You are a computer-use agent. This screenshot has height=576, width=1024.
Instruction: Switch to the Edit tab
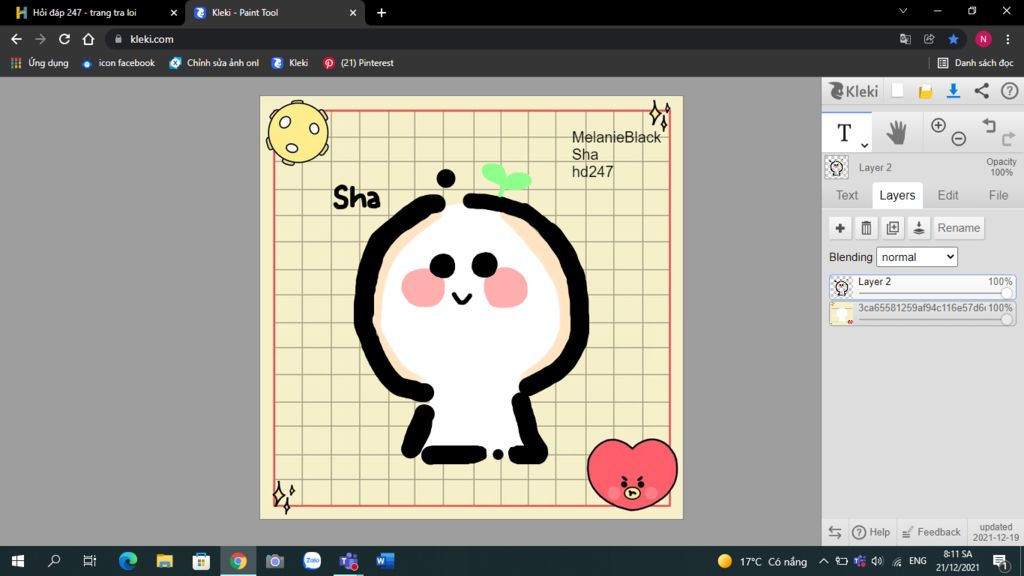click(x=948, y=195)
